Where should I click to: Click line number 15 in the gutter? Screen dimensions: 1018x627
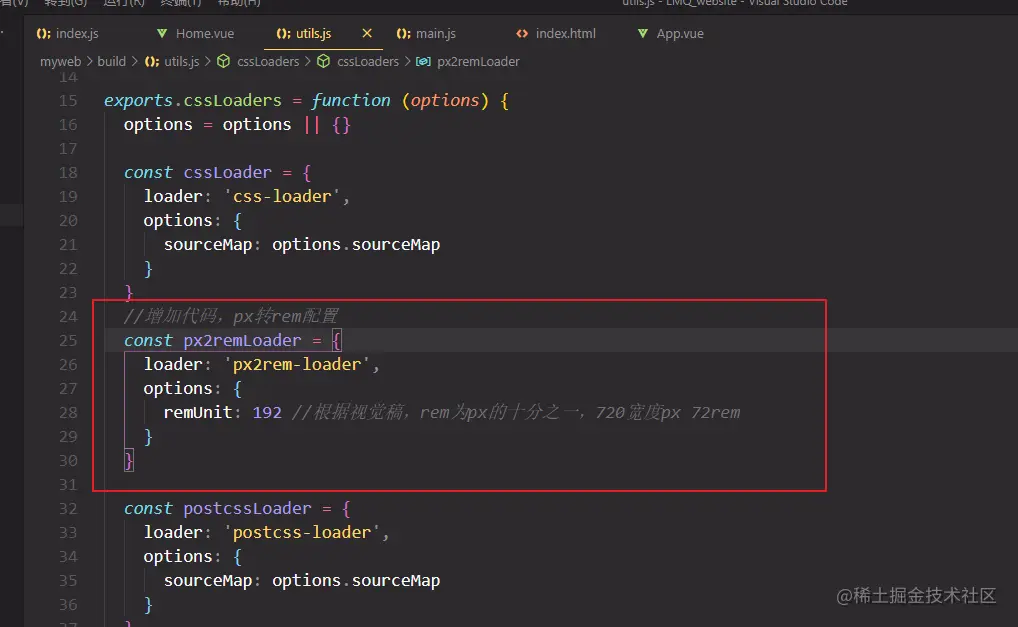click(68, 101)
